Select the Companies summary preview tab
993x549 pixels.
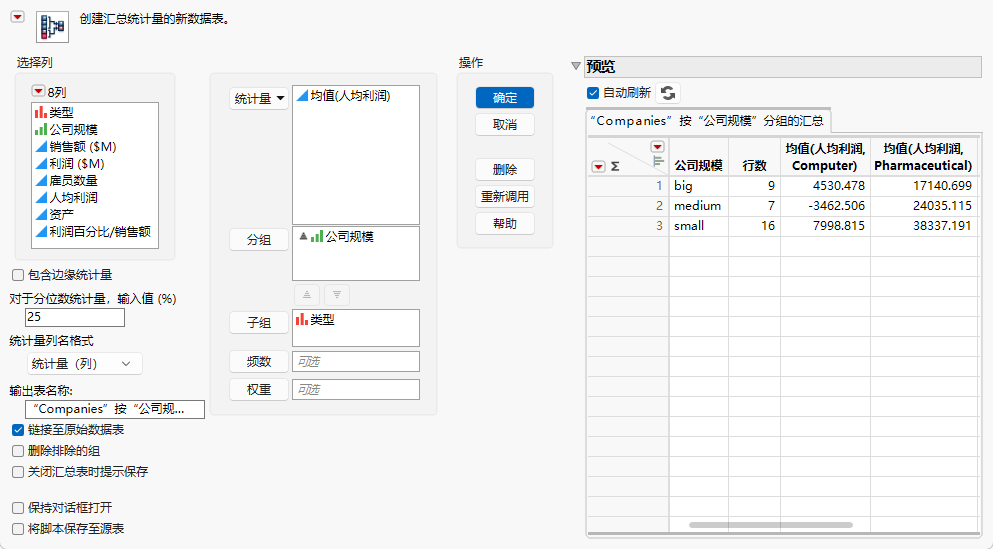tap(708, 120)
